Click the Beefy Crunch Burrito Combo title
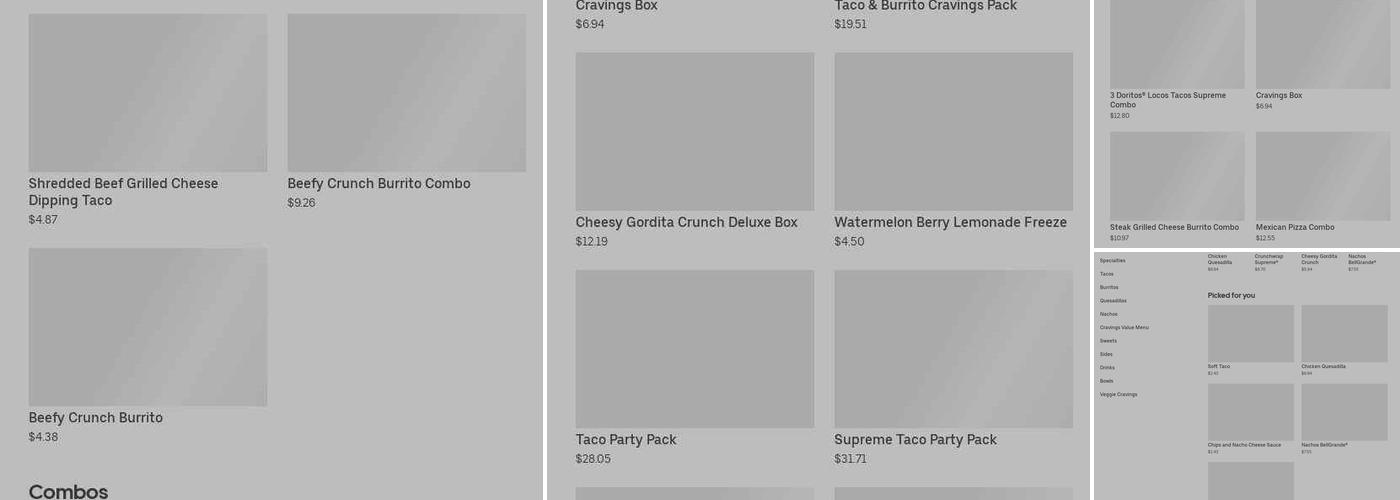The width and height of the screenshot is (1400, 500). tap(378, 184)
